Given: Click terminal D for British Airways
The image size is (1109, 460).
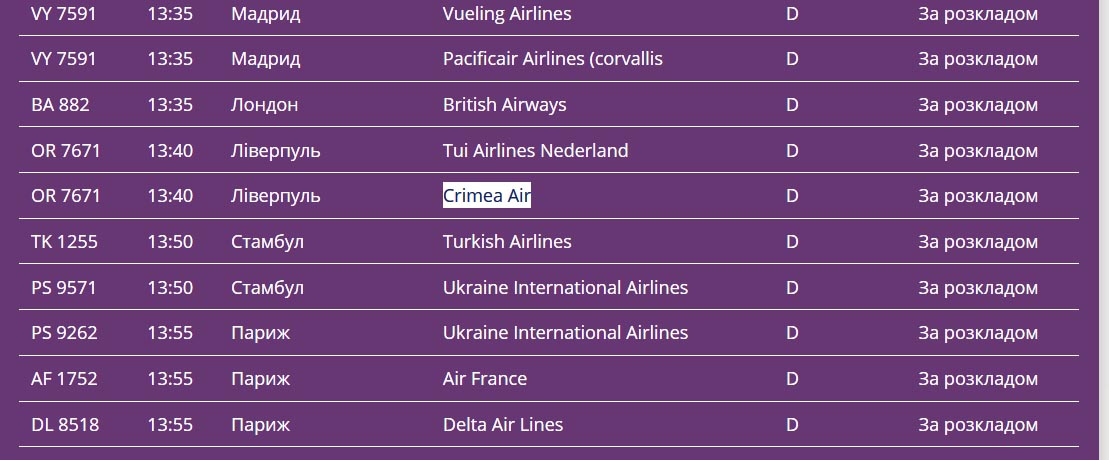Looking at the screenshot, I should 792,105.
